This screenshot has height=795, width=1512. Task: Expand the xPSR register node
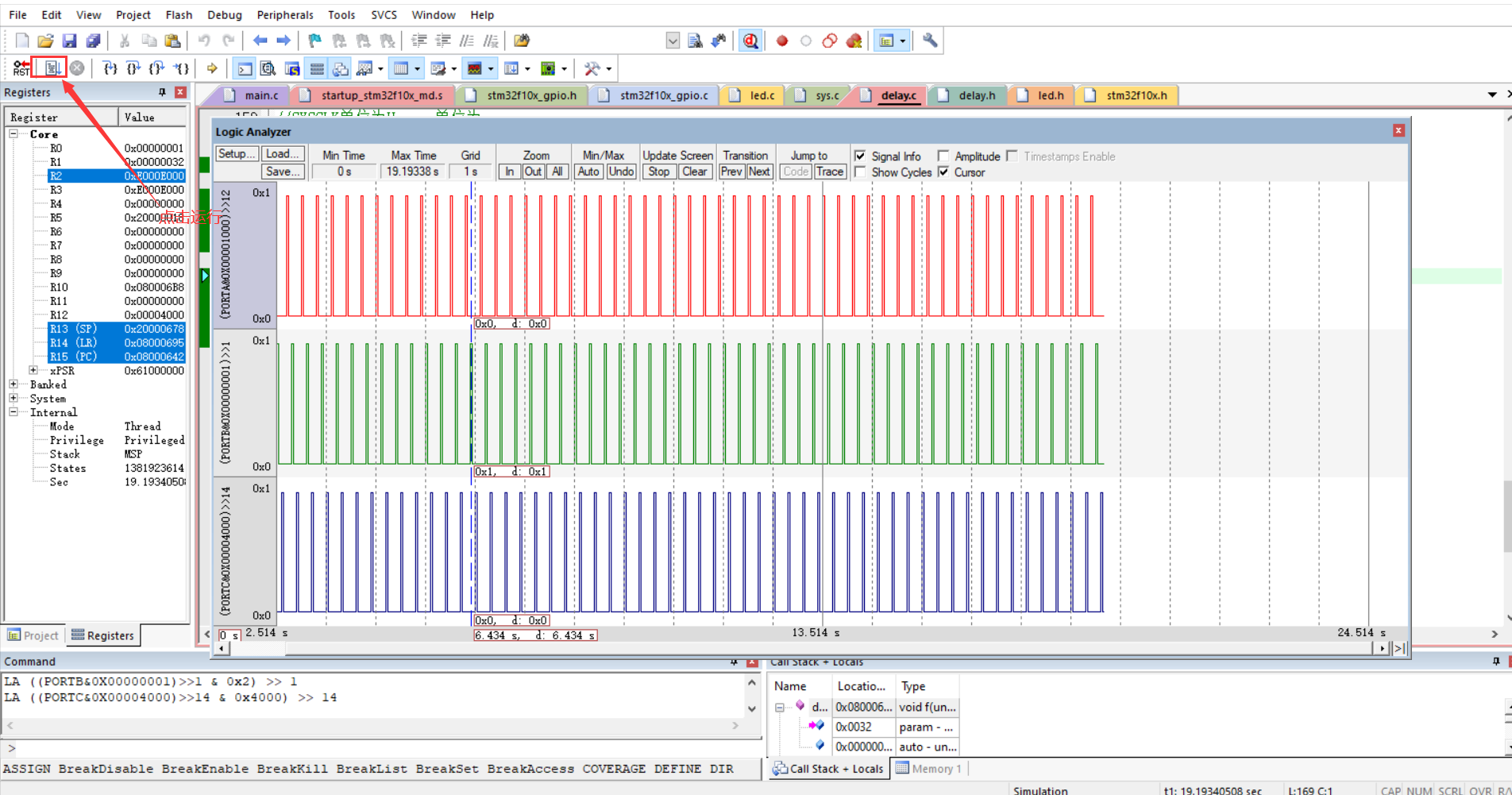pos(33,370)
